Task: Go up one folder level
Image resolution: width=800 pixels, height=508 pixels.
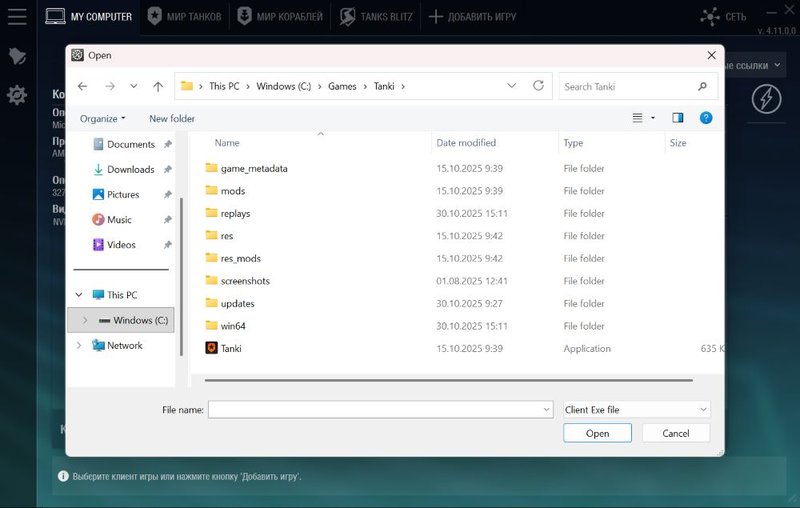Action: pos(158,86)
